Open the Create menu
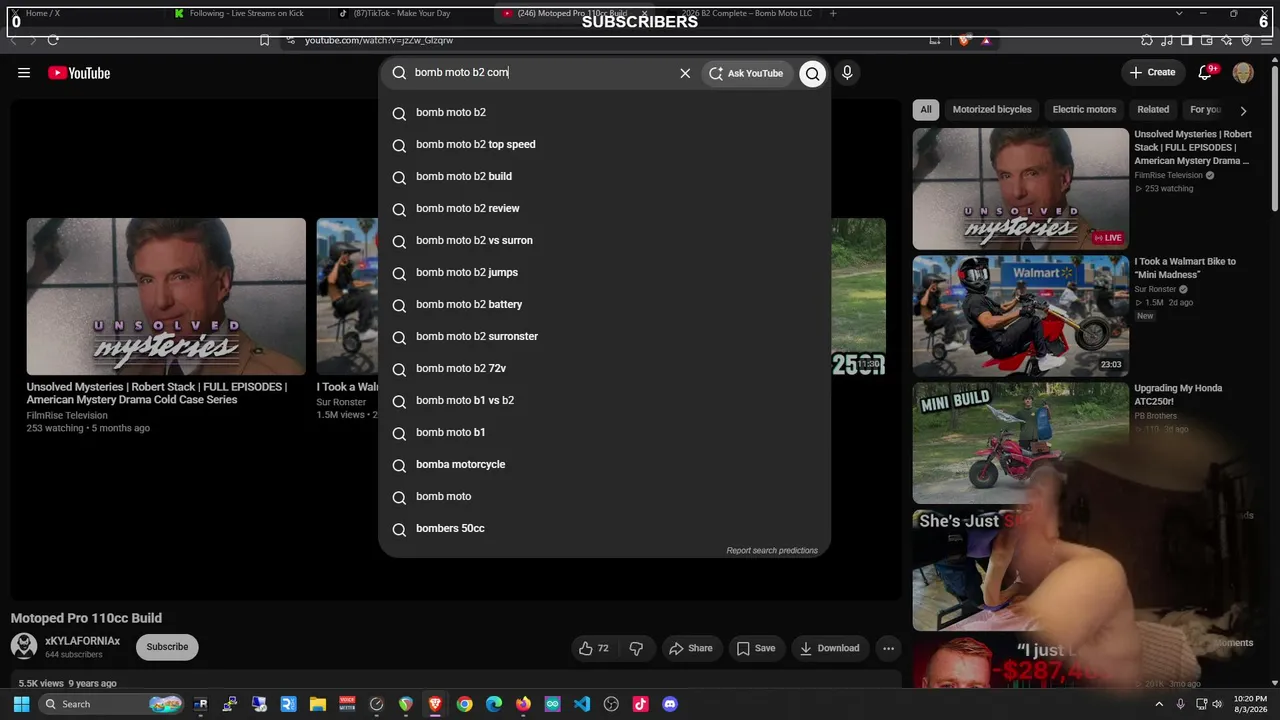The width and height of the screenshot is (1280, 720). click(x=1152, y=73)
